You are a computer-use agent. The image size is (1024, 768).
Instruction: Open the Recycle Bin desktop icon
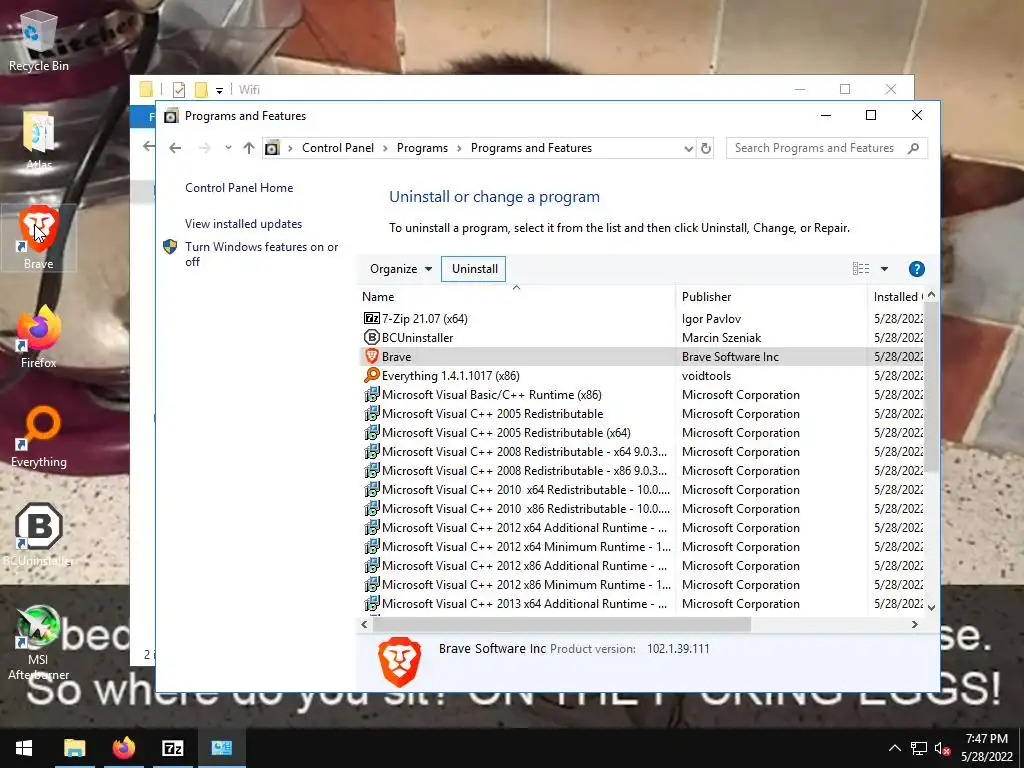(x=38, y=39)
